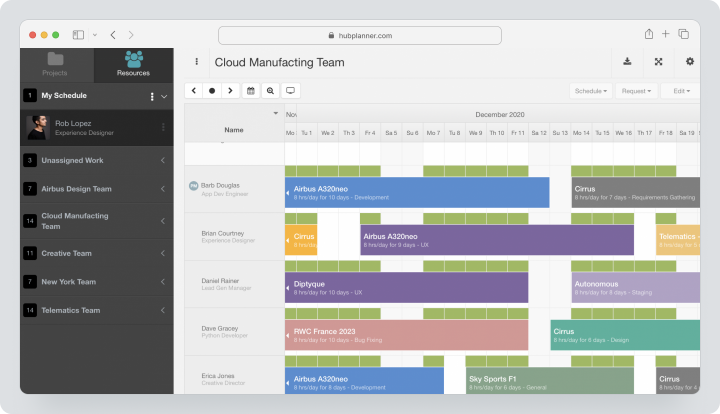Open Dave Gracey's RWC France 2023 booking
The height and width of the screenshot is (414, 720).
(x=406, y=335)
